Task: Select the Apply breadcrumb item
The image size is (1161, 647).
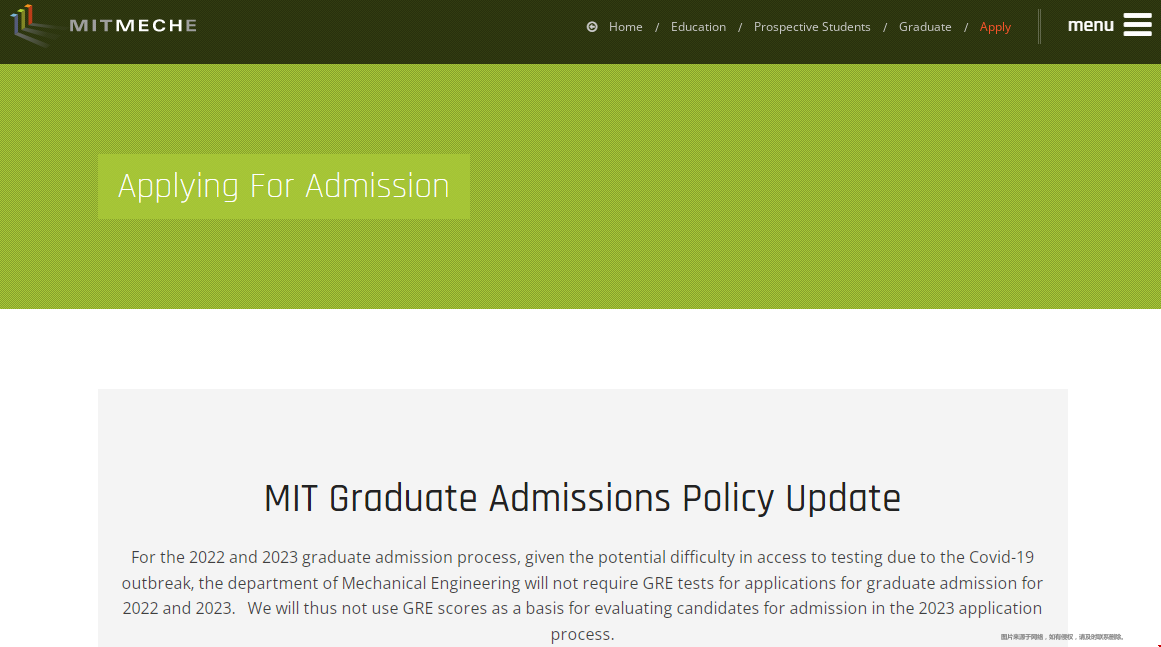Action: [995, 27]
